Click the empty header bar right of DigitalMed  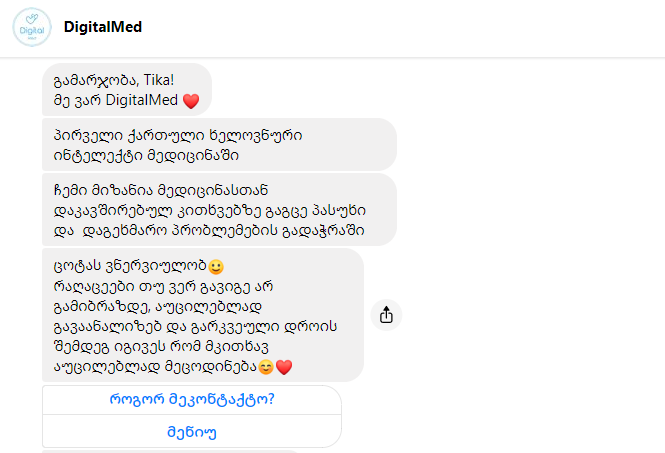click(x=403, y=27)
